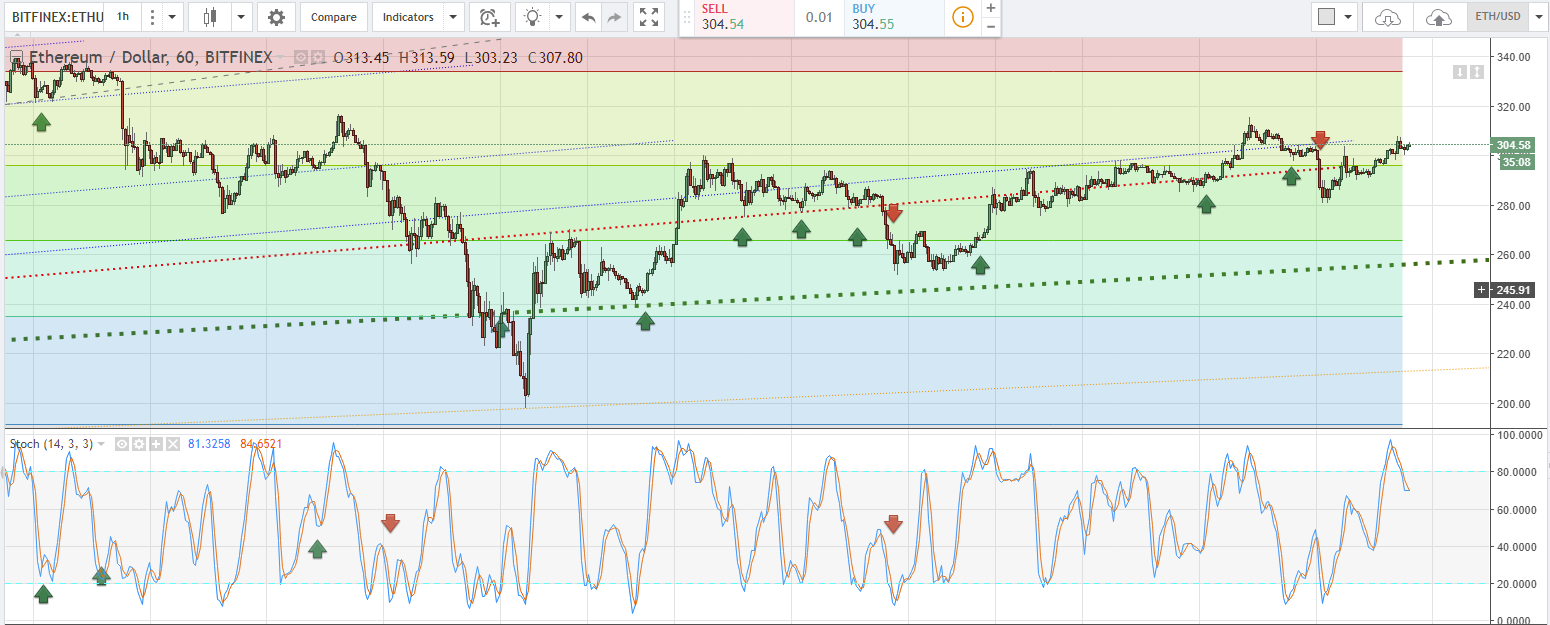The height and width of the screenshot is (625, 1550).
Task: Decrease quantity with the minus stepper
Action: coord(990,26)
